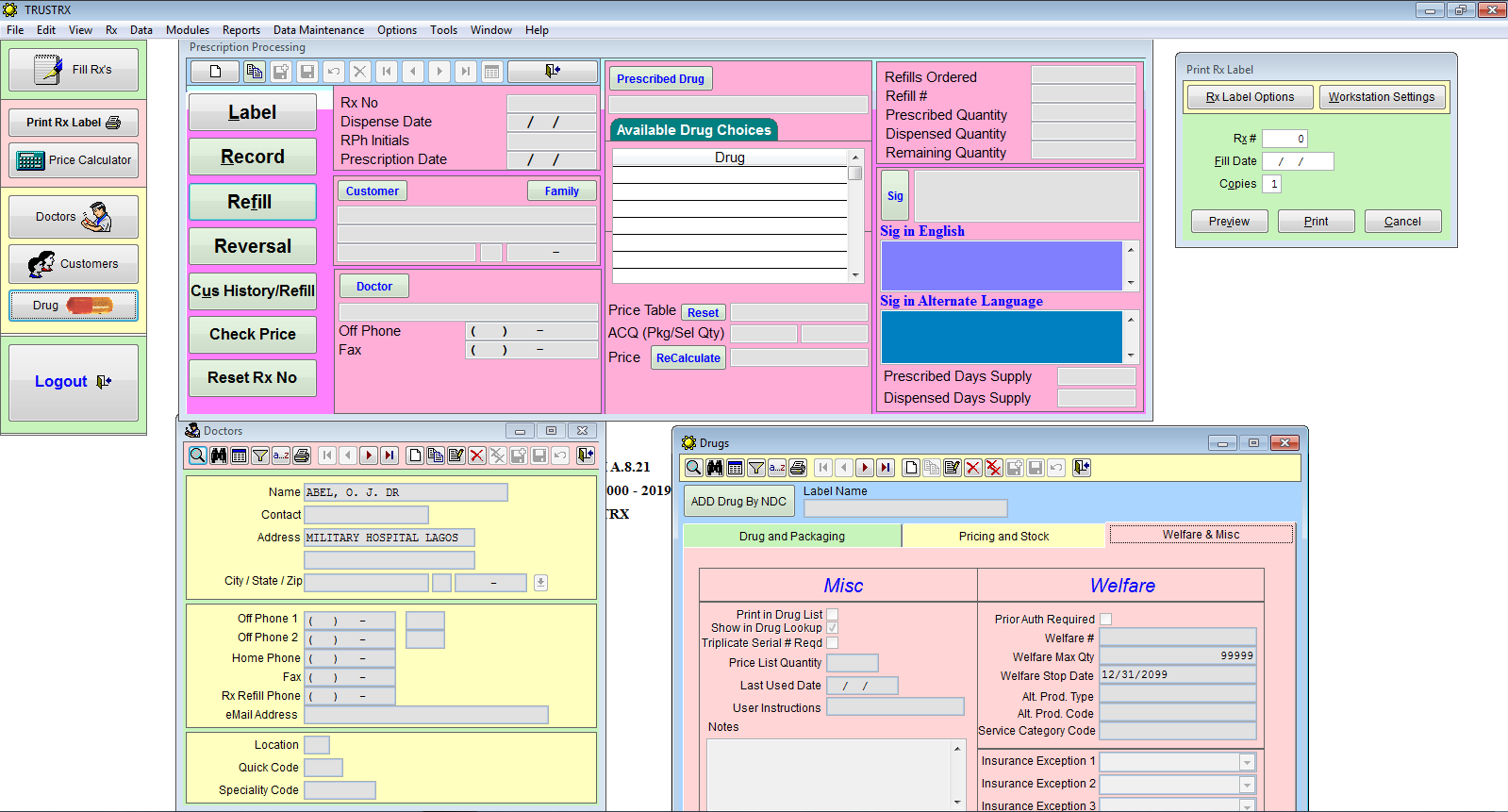Open the City/State/Zip lookup dropdown arrow

point(540,583)
